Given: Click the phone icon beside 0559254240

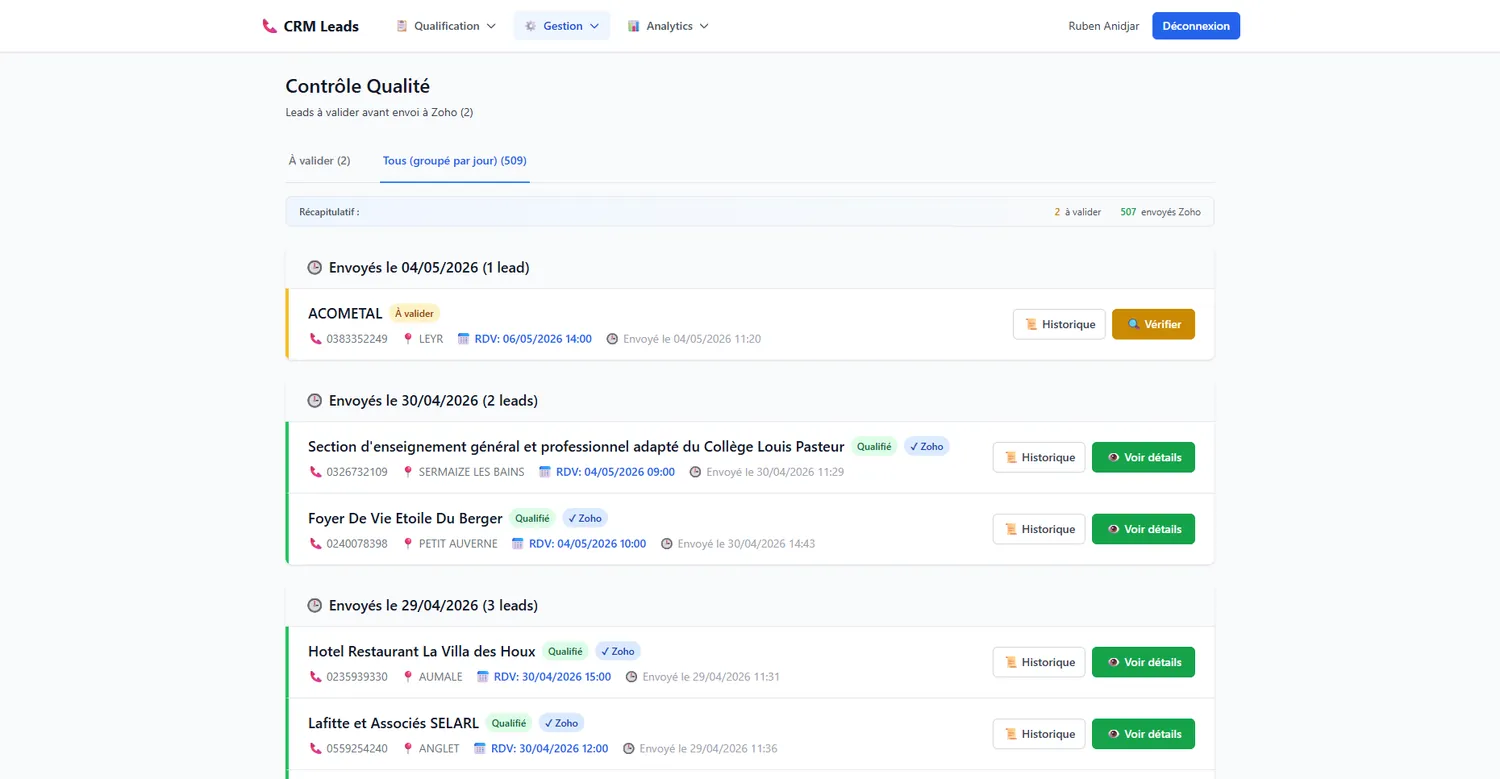Looking at the screenshot, I should (316, 749).
